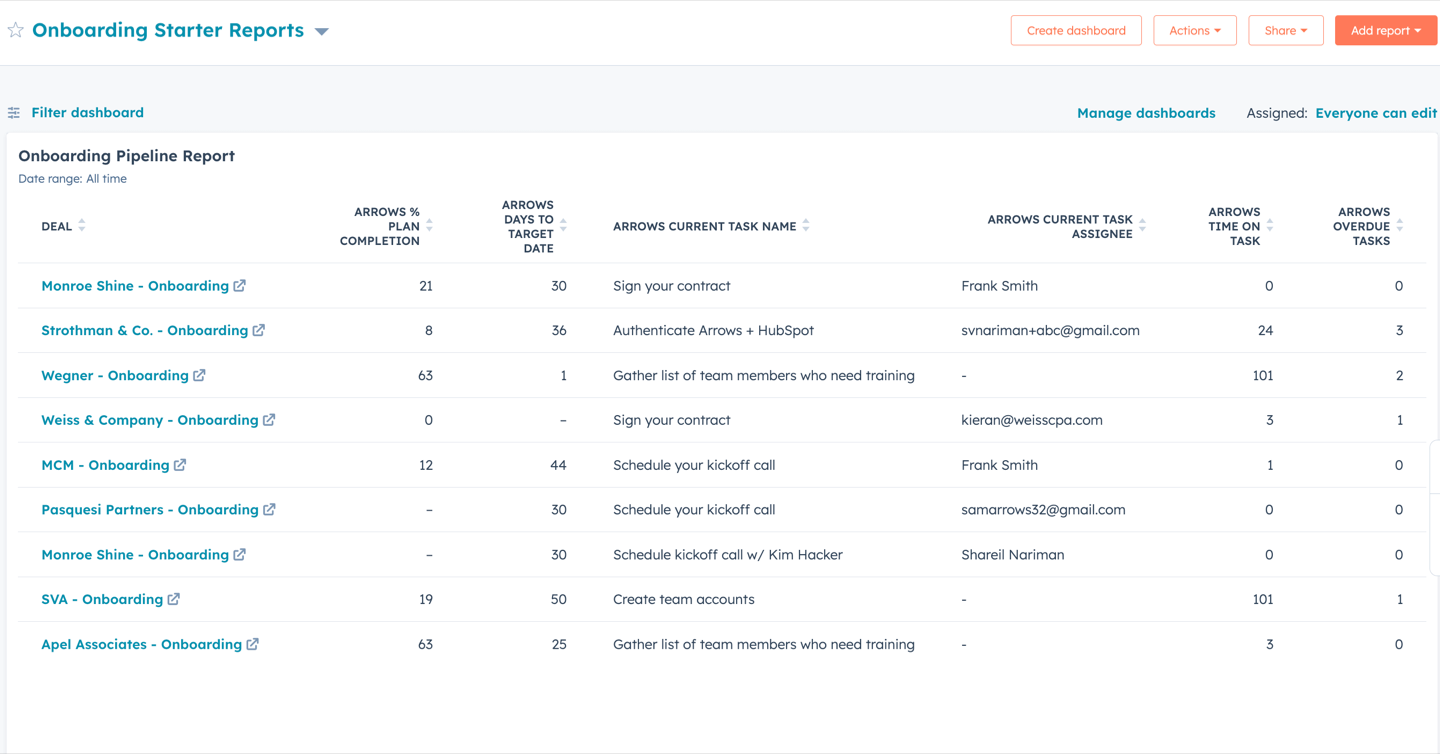
Task: Sort by Arrows Current Task Name column
Action: tap(806, 226)
